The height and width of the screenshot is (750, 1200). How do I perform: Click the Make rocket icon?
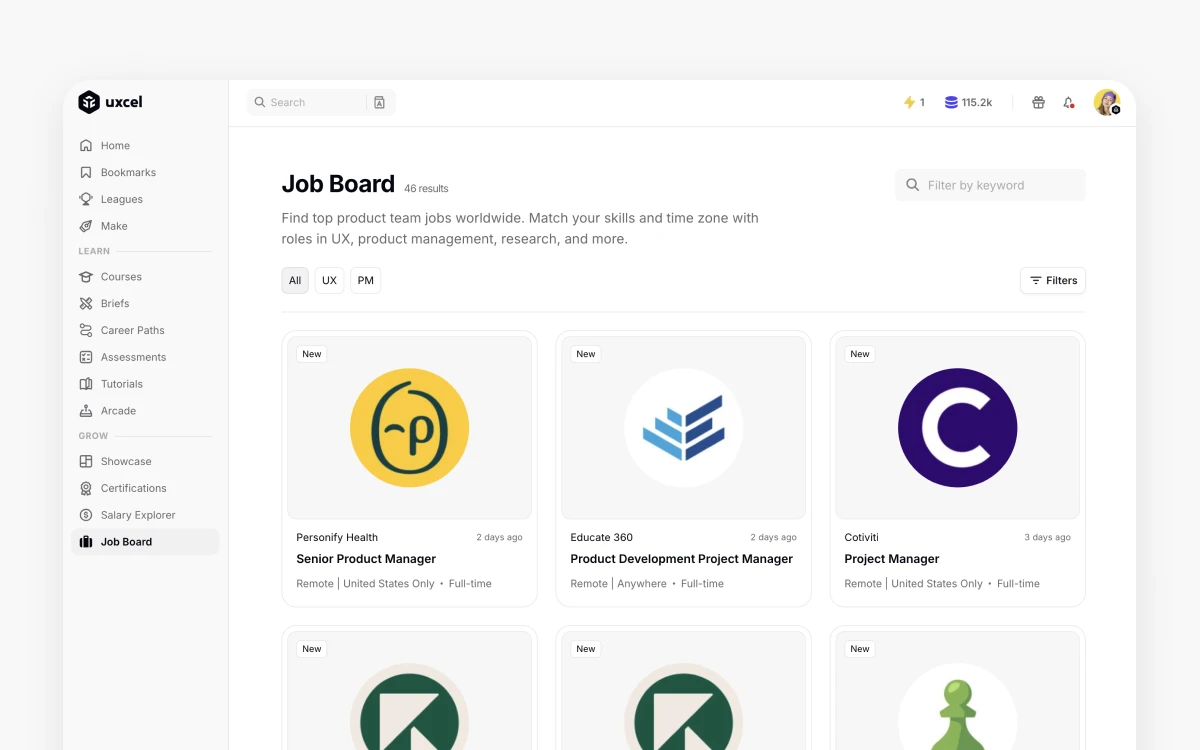[86, 226]
